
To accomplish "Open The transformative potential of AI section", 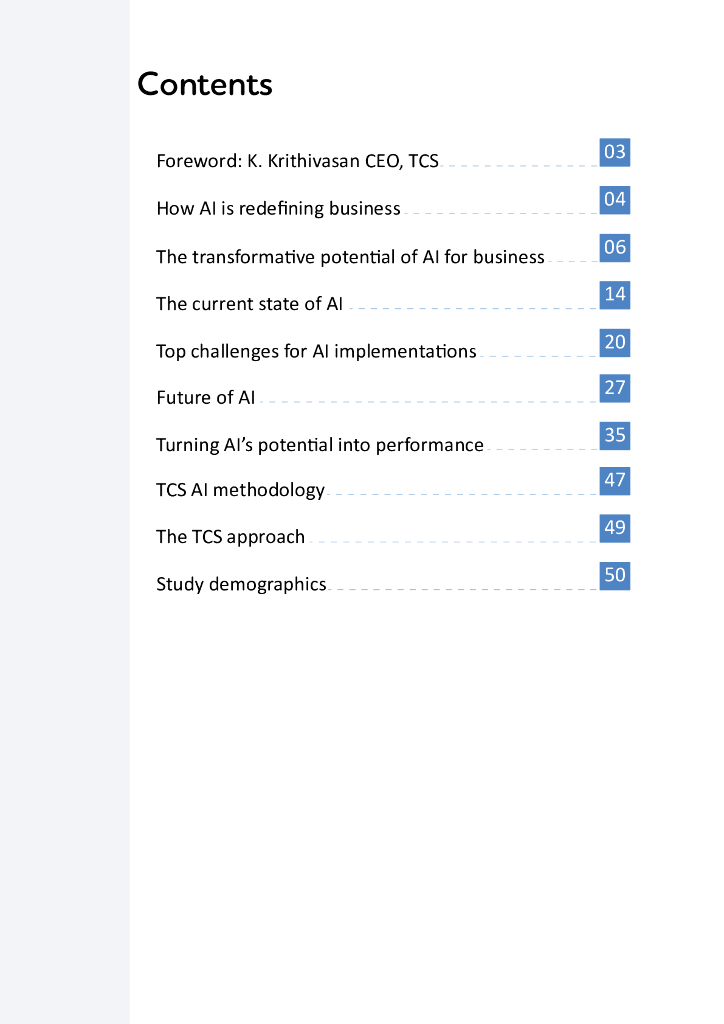I will pyautogui.click(x=350, y=257).
